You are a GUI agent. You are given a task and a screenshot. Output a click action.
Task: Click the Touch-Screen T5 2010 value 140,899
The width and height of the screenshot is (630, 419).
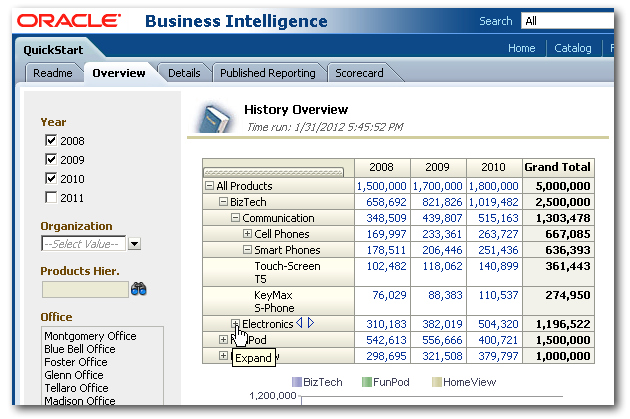tap(498, 266)
